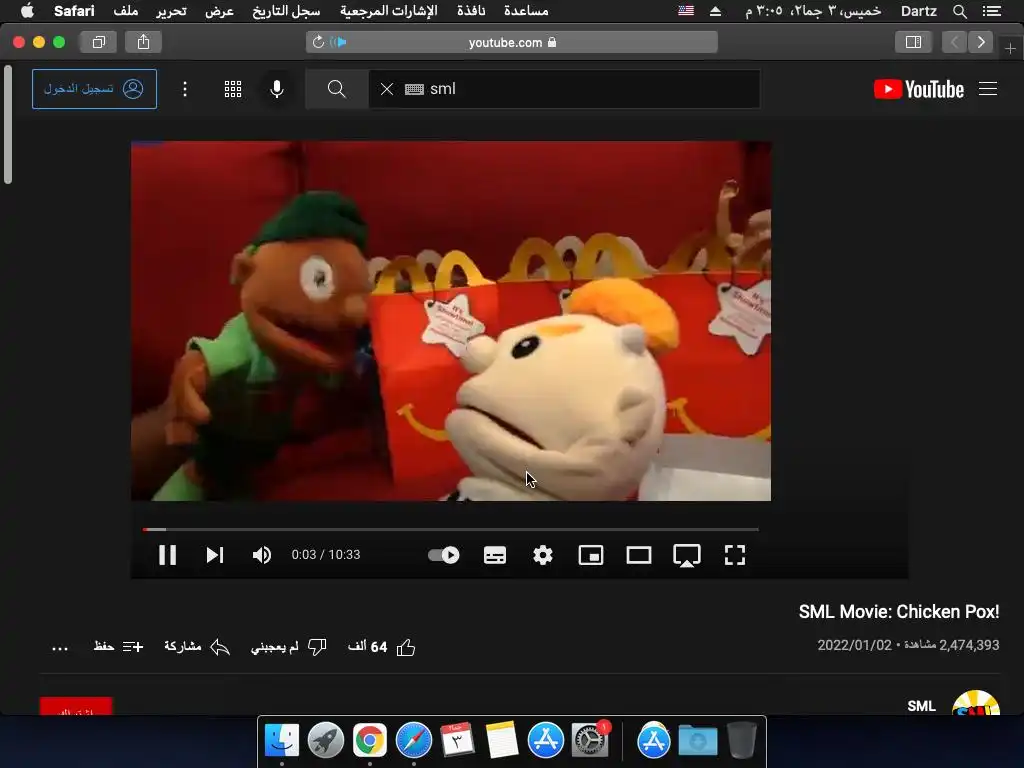Image resolution: width=1024 pixels, height=768 pixels.
Task: Open the سجل التاريخ History menu
Action: click(x=286, y=11)
